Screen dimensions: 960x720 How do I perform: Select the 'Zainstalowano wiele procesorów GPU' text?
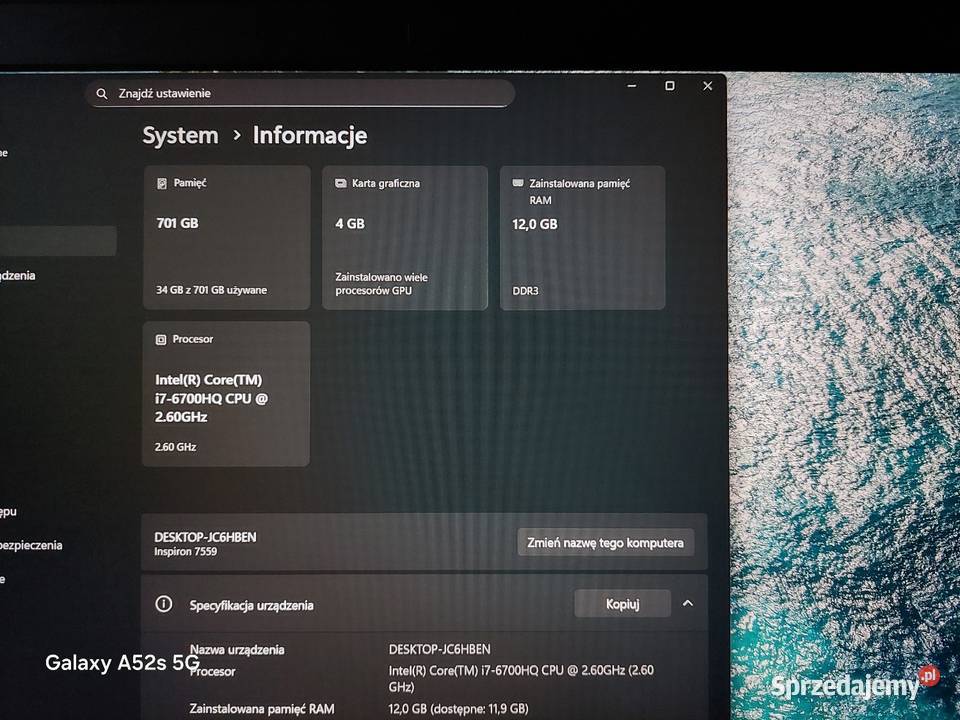[381, 284]
